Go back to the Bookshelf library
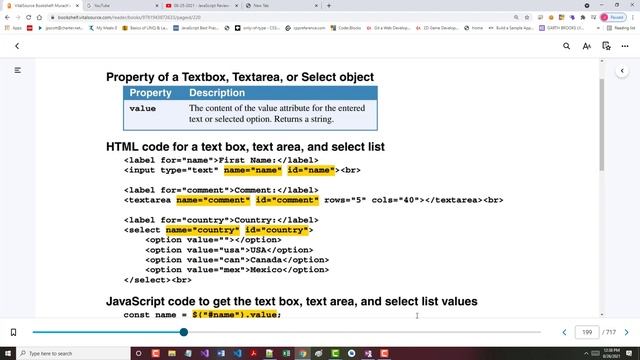The height and width of the screenshot is (360, 640). [x=17, y=46]
